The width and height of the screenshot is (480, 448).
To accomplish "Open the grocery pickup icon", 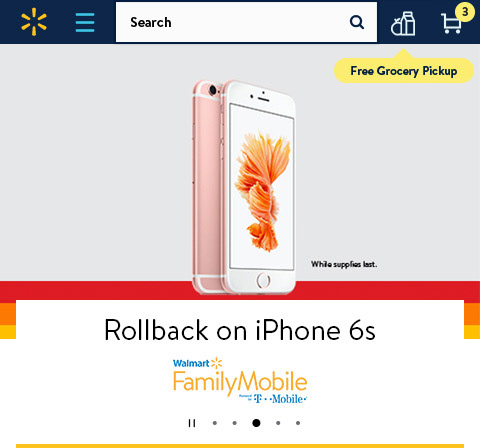I will [x=403, y=23].
